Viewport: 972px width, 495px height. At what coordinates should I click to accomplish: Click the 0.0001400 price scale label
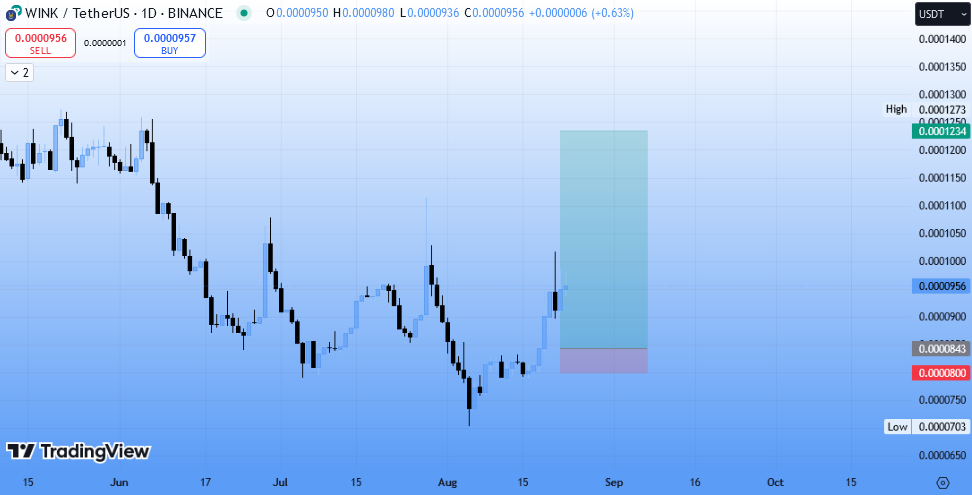pyautogui.click(x=942, y=39)
